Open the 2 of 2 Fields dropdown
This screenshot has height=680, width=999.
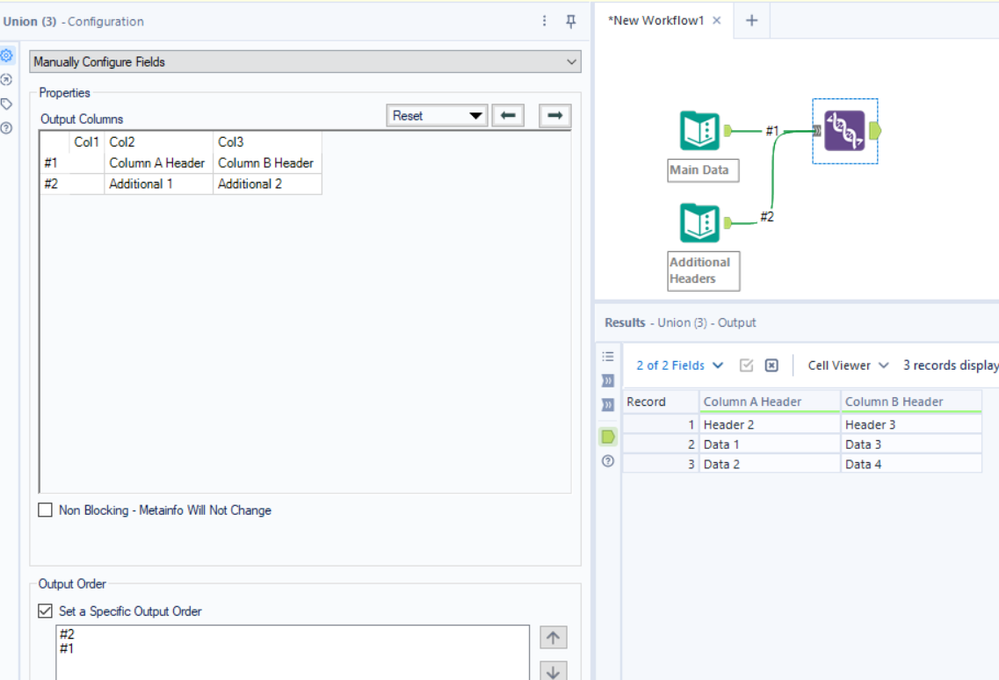click(x=680, y=365)
